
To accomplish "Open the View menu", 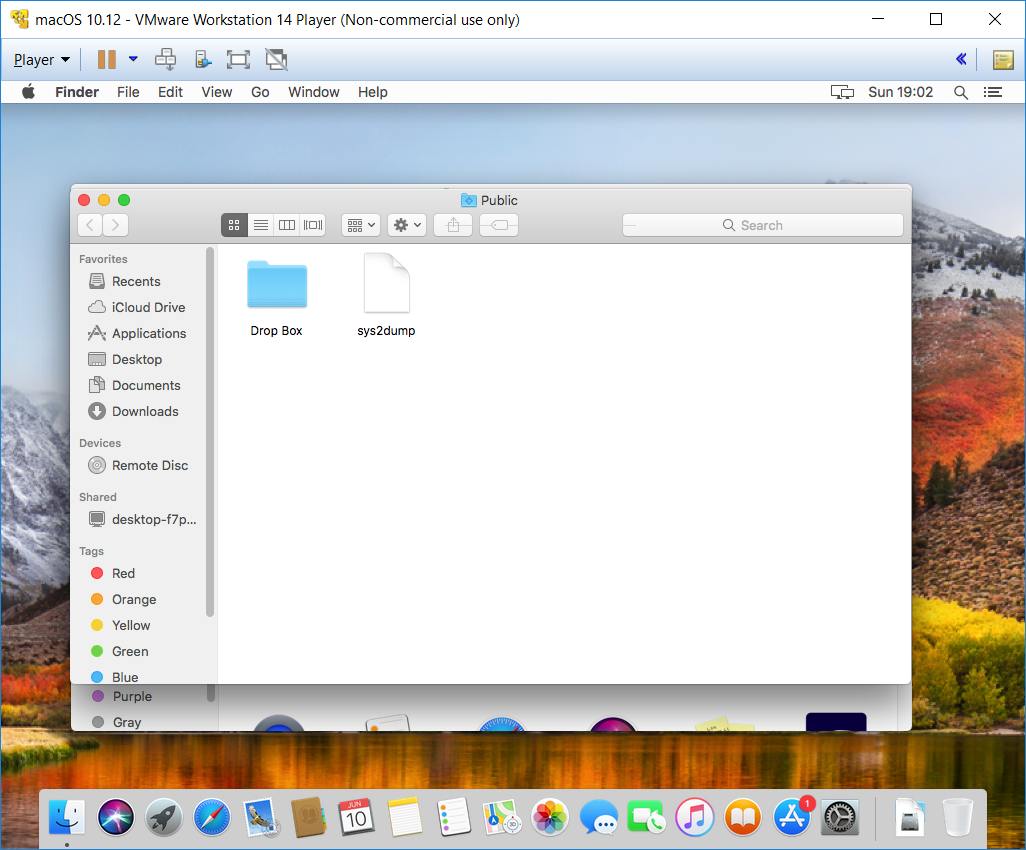I will (x=217, y=92).
